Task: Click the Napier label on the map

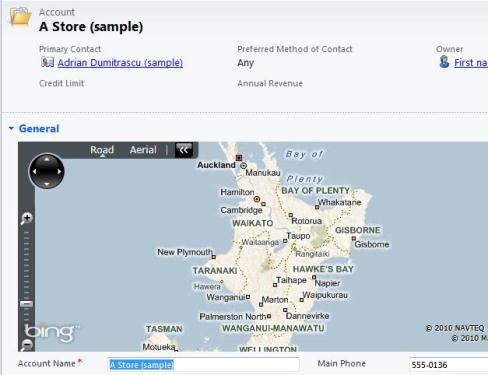Action: (x=327, y=283)
